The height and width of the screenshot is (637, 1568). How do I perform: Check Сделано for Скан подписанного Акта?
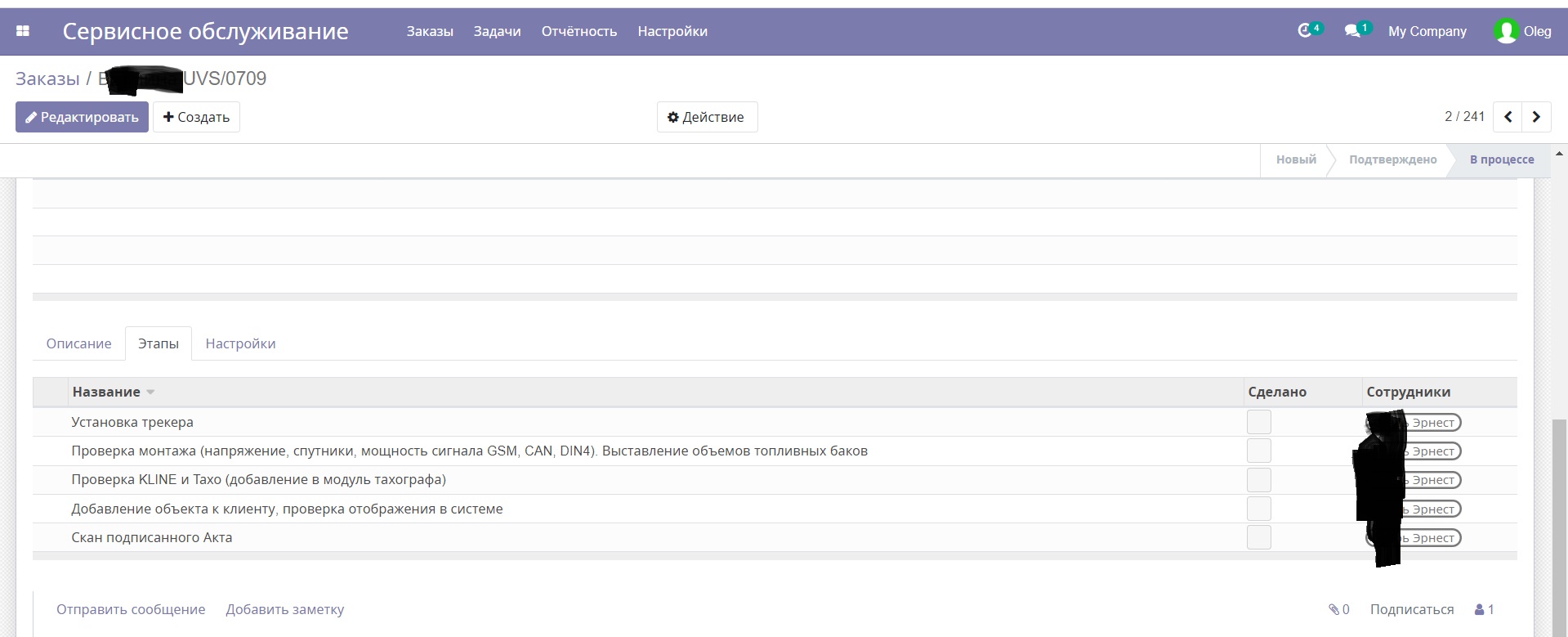[1258, 537]
